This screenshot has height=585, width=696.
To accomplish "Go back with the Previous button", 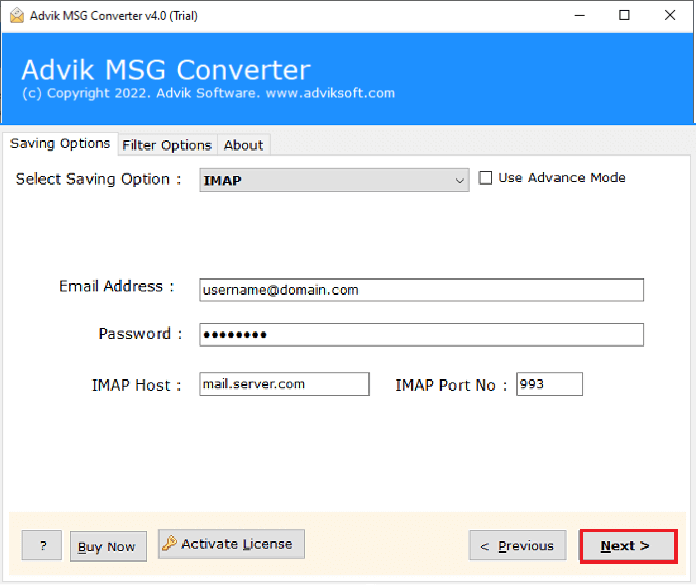I will coord(517,545).
